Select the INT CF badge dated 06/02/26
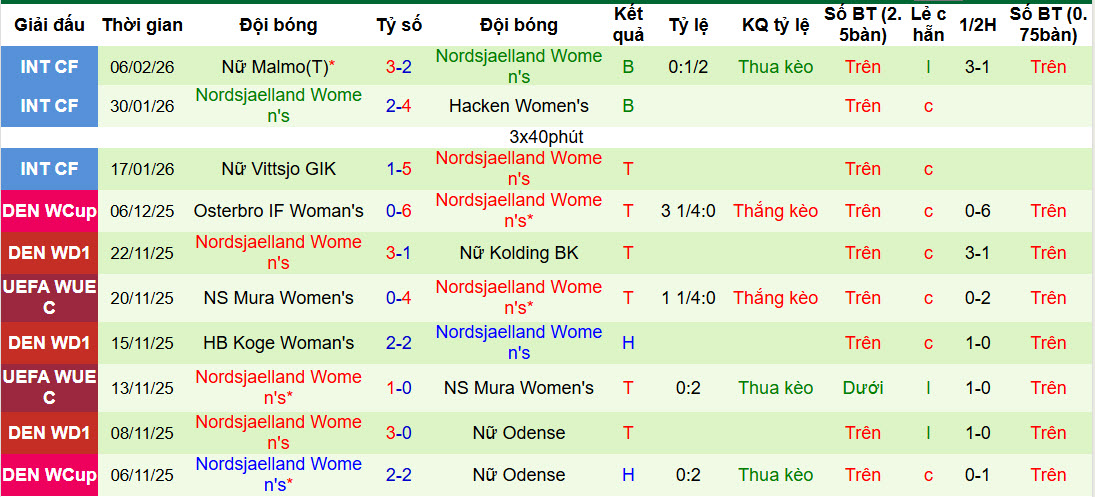Viewport: 1095px width, 497px height. pyautogui.click(x=49, y=67)
